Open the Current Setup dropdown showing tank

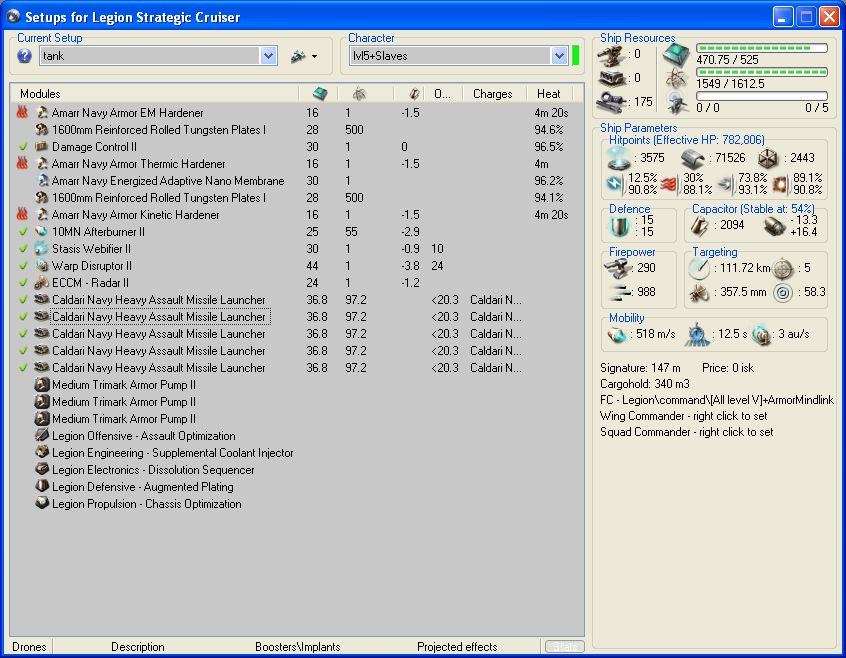click(x=268, y=56)
